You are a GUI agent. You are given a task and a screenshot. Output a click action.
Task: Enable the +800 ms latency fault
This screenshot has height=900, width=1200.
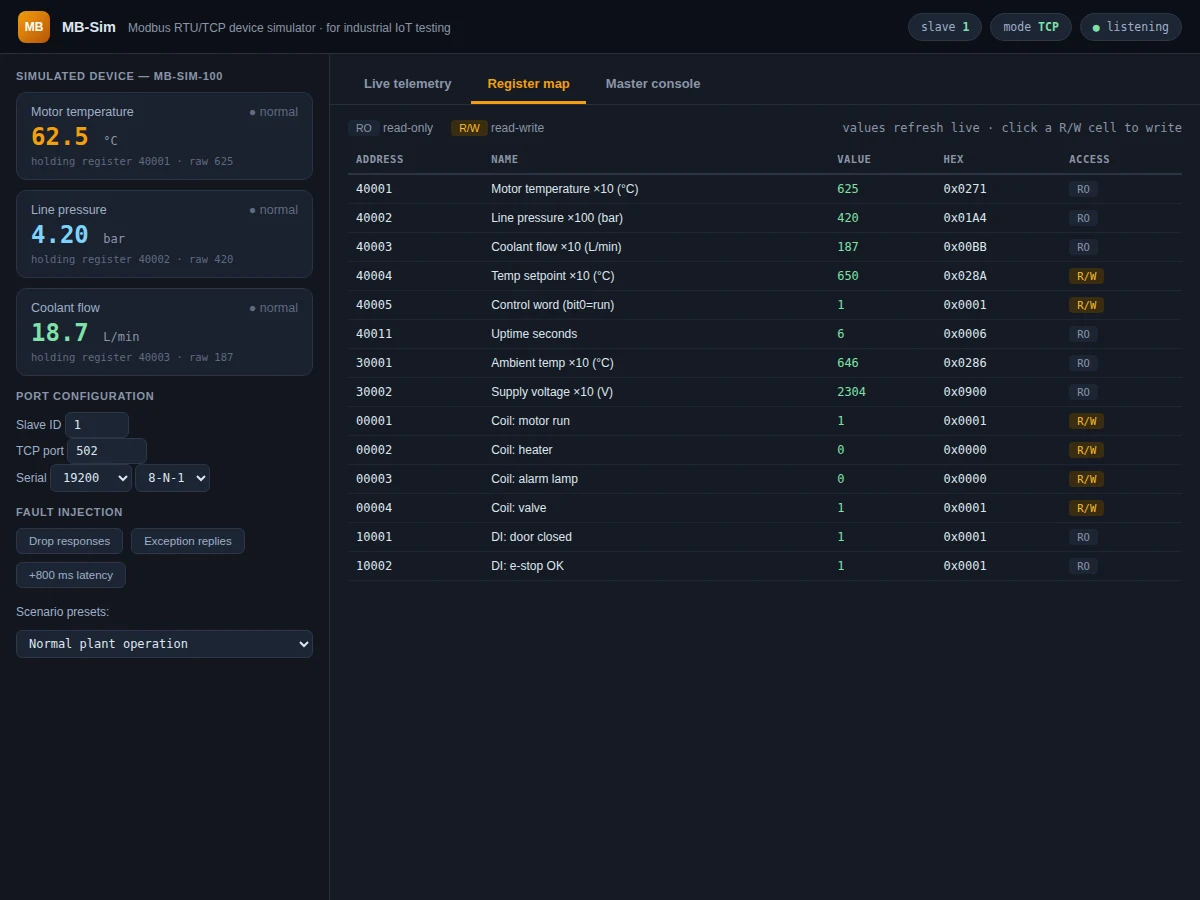click(71, 575)
